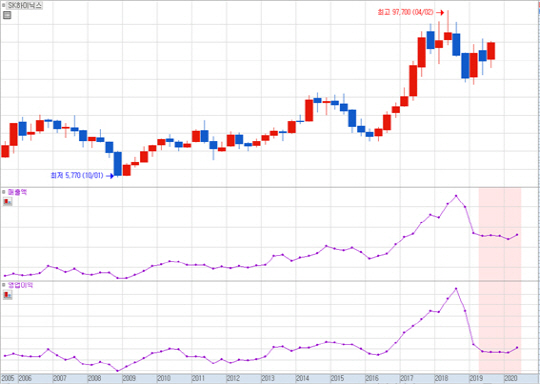Click the blue candlestick at the 5,770 low
The width and height of the screenshot is (540, 384).
118,164
